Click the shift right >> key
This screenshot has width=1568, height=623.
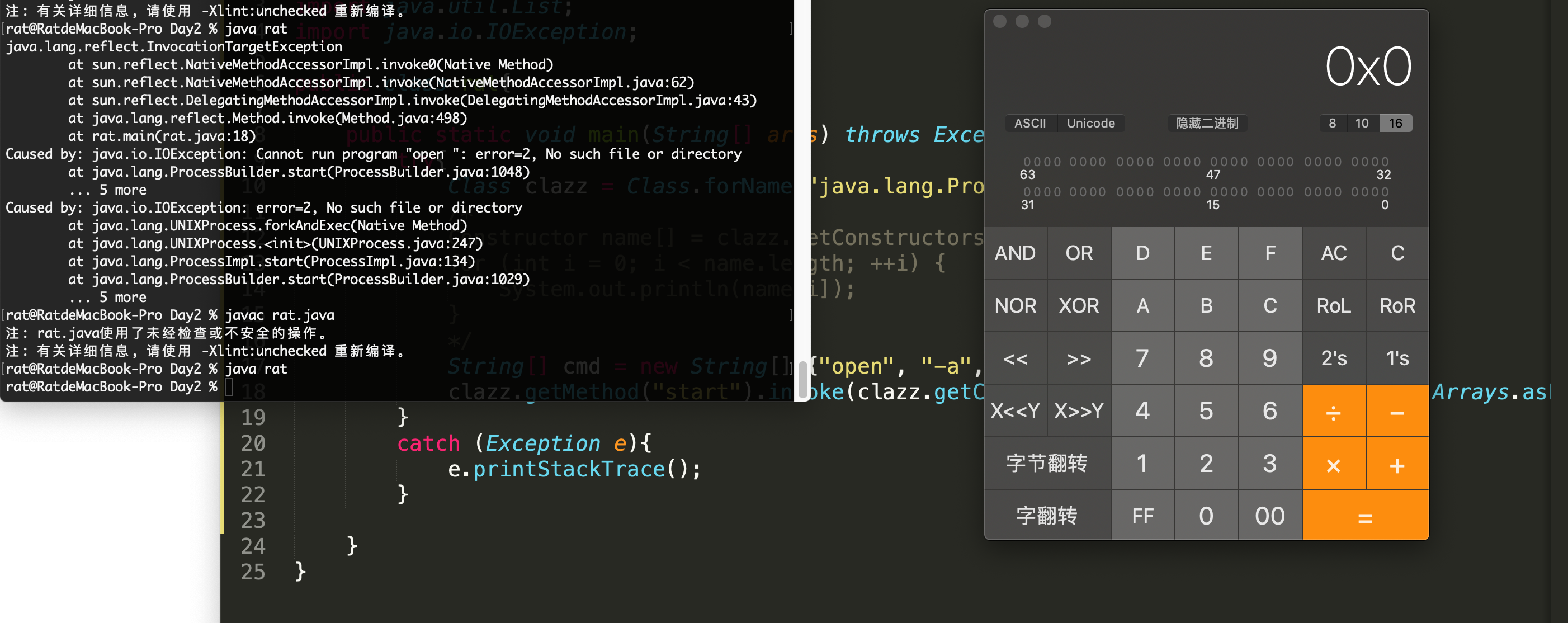pyautogui.click(x=1079, y=358)
